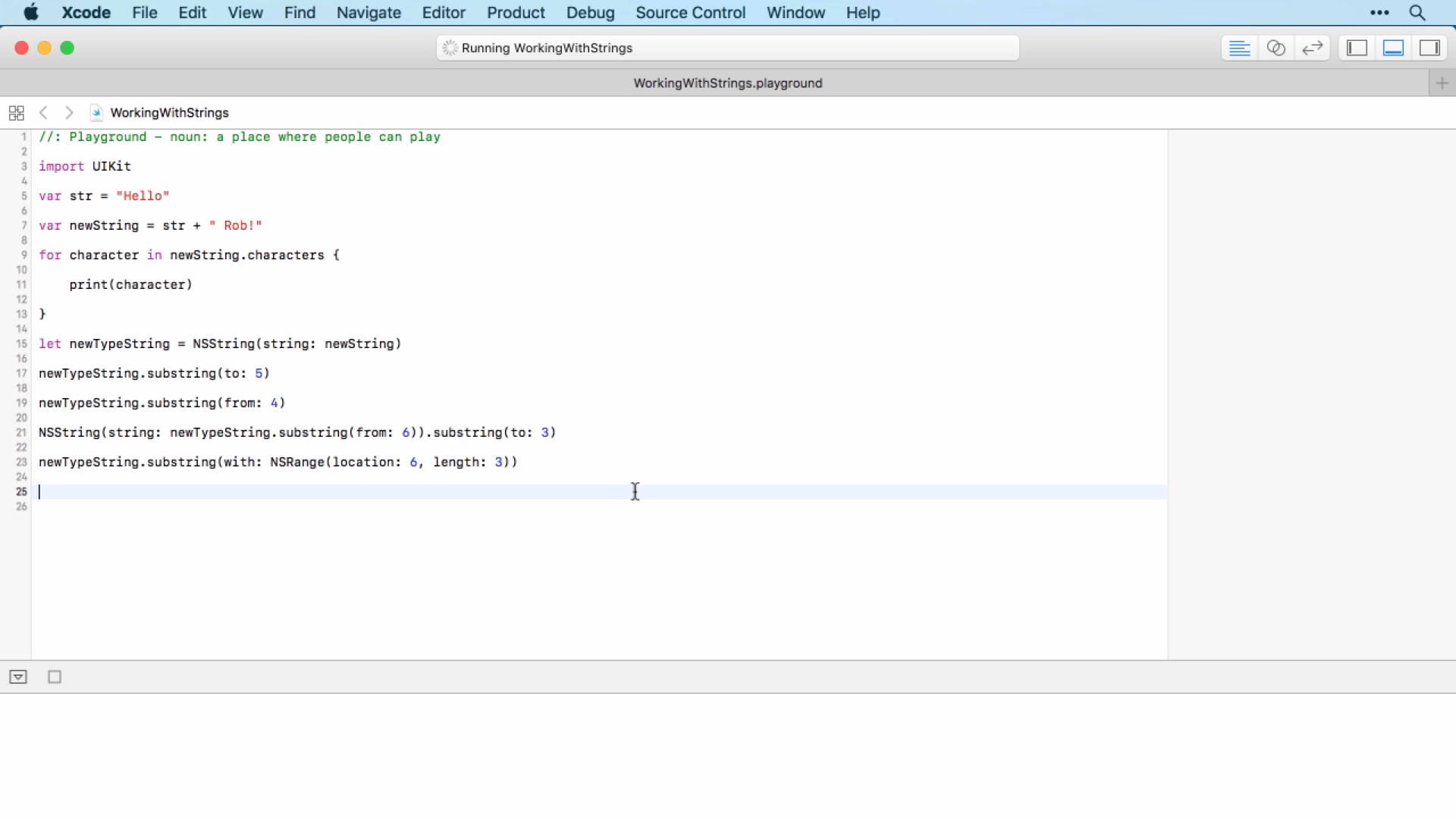Click the back navigation arrow icon
The image size is (1456, 819).
(43, 112)
